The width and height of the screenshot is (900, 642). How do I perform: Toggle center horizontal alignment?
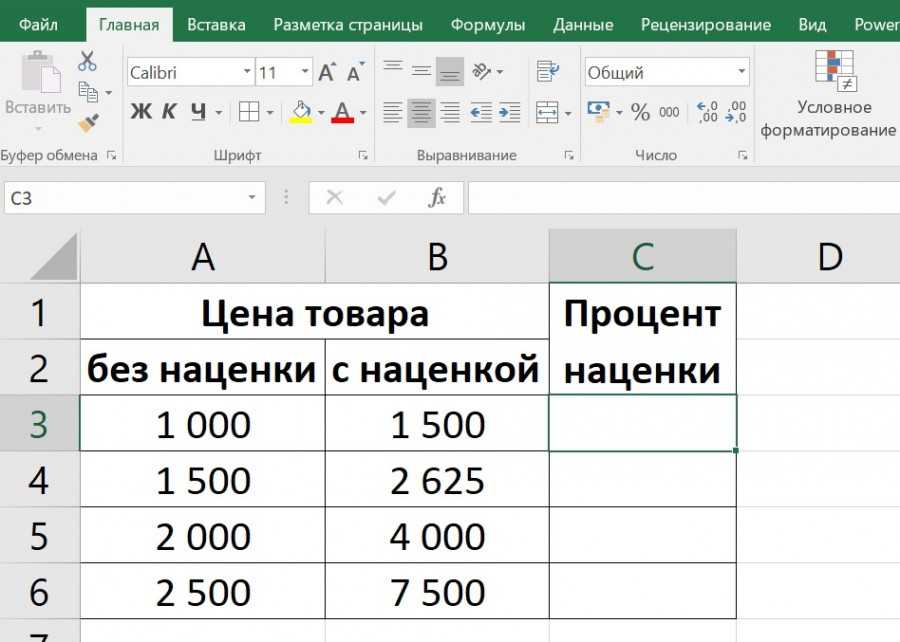(x=421, y=112)
